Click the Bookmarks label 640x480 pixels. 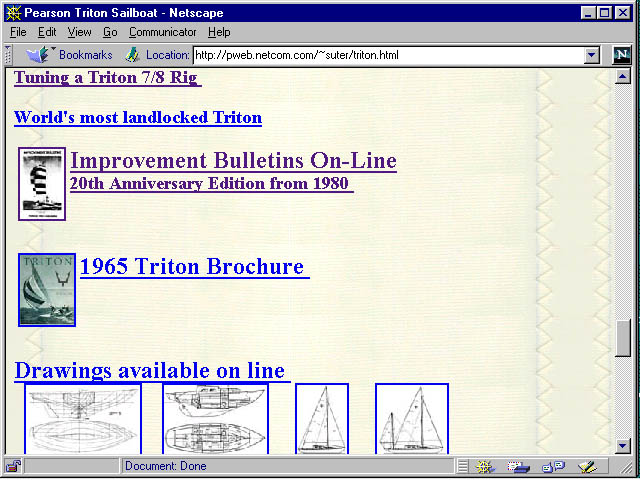[x=86, y=55]
